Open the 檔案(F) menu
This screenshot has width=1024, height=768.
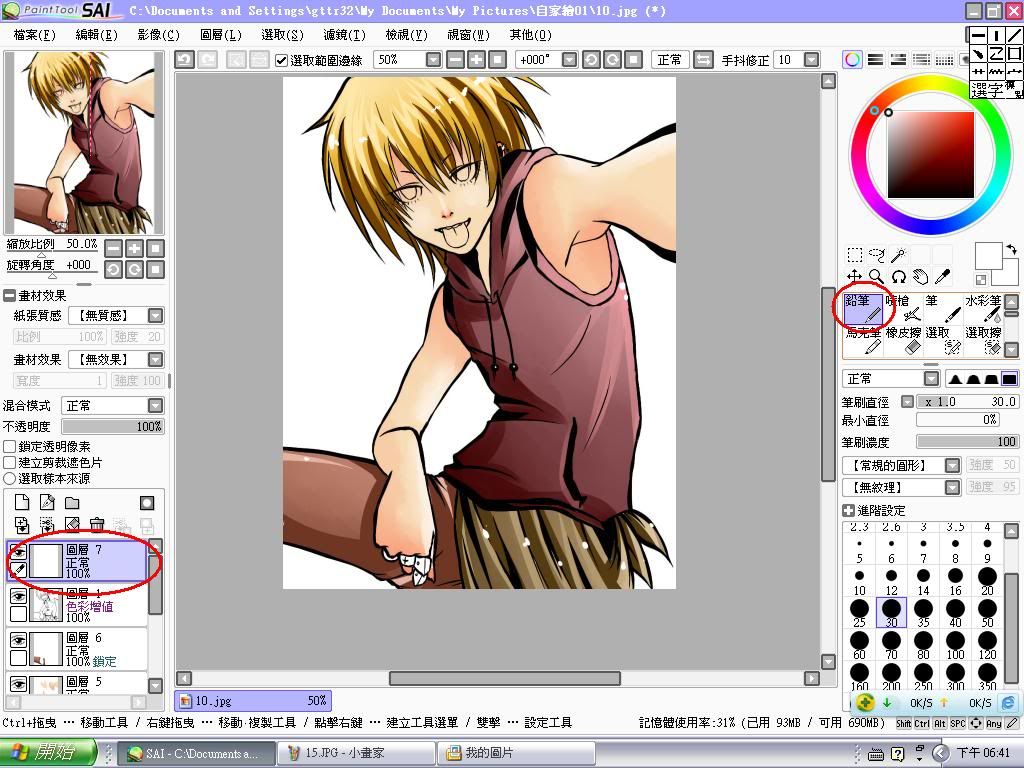[x=35, y=35]
